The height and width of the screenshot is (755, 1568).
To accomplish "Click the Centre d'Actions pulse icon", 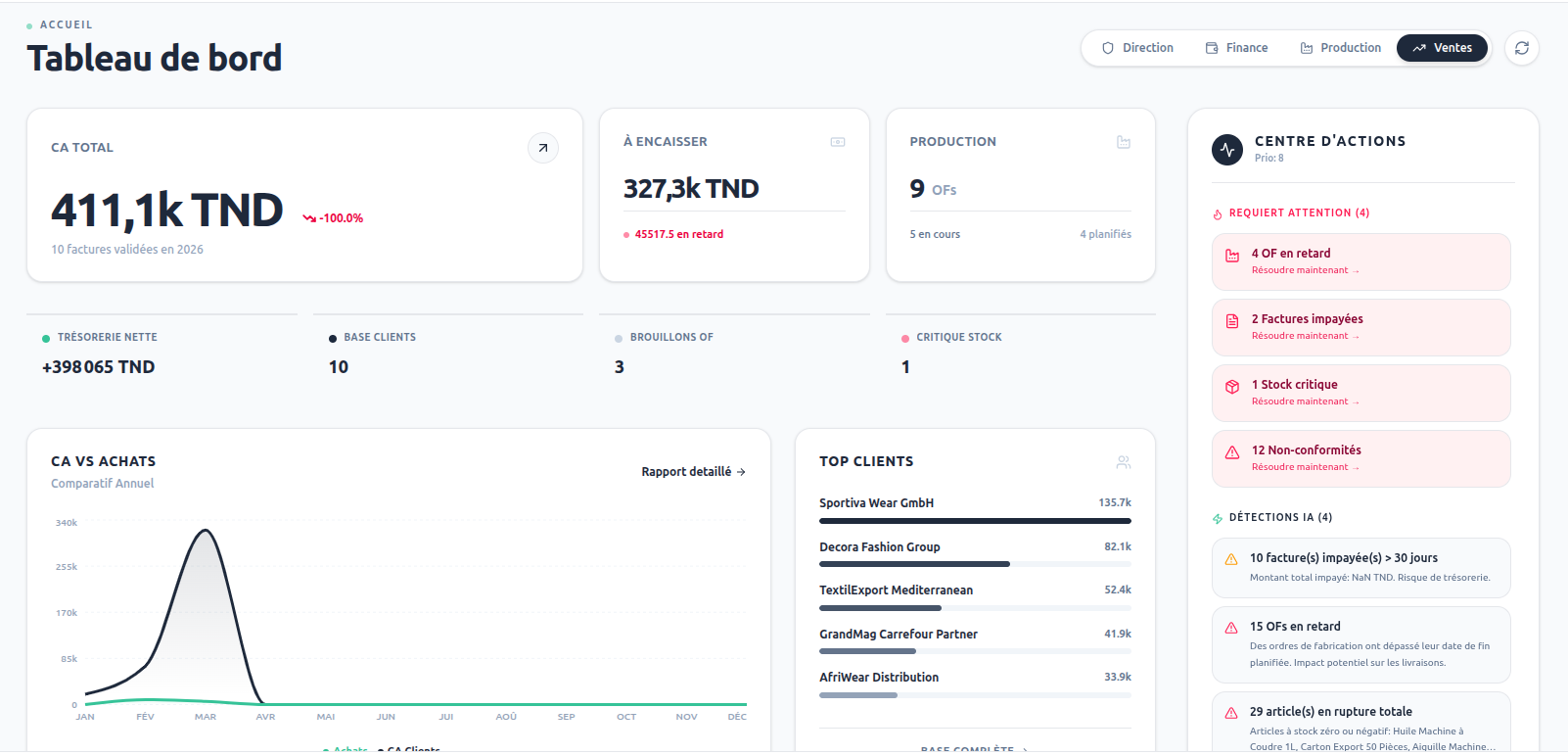I will (x=1227, y=149).
